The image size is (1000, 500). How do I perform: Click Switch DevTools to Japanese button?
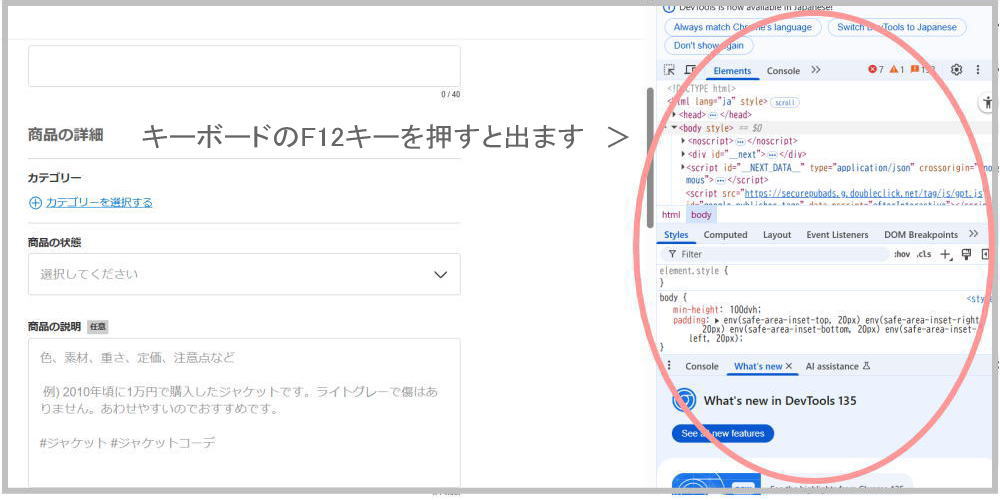click(x=897, y=27)
